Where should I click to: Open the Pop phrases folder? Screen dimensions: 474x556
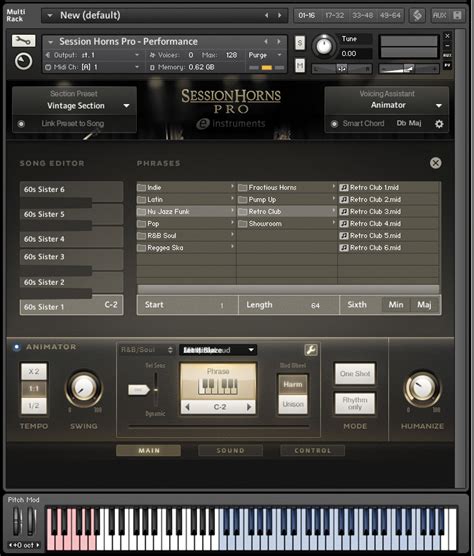coord(186,224)
